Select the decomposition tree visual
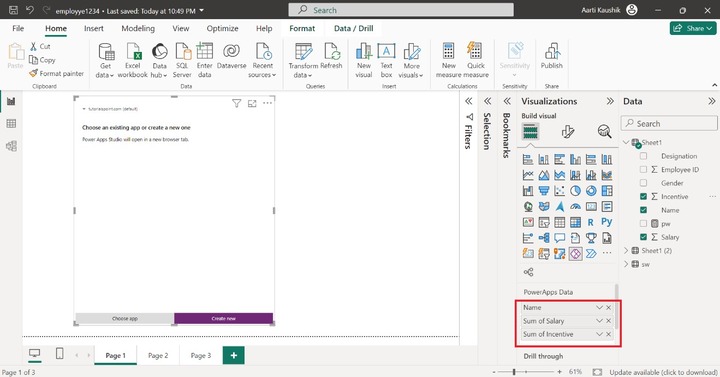The height and width of the screenshot is (377, 720). pos(544,238)
